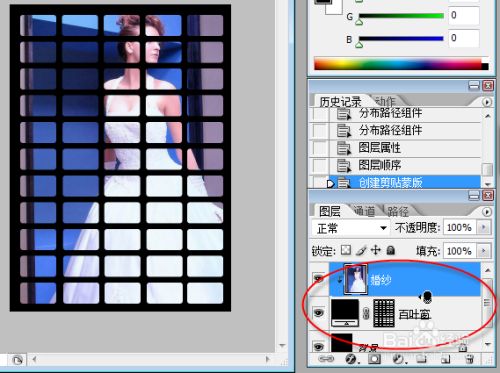Click the B value input field
The image size is (500, 373).
[464, 38]
